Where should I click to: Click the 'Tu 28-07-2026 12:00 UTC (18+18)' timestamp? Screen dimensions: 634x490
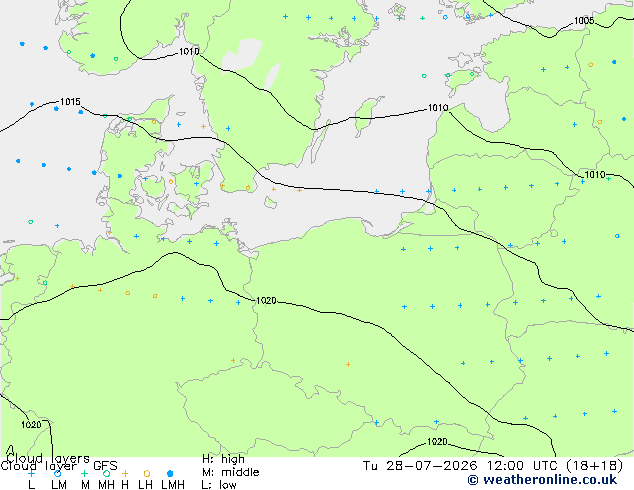[x=493, y=466]
